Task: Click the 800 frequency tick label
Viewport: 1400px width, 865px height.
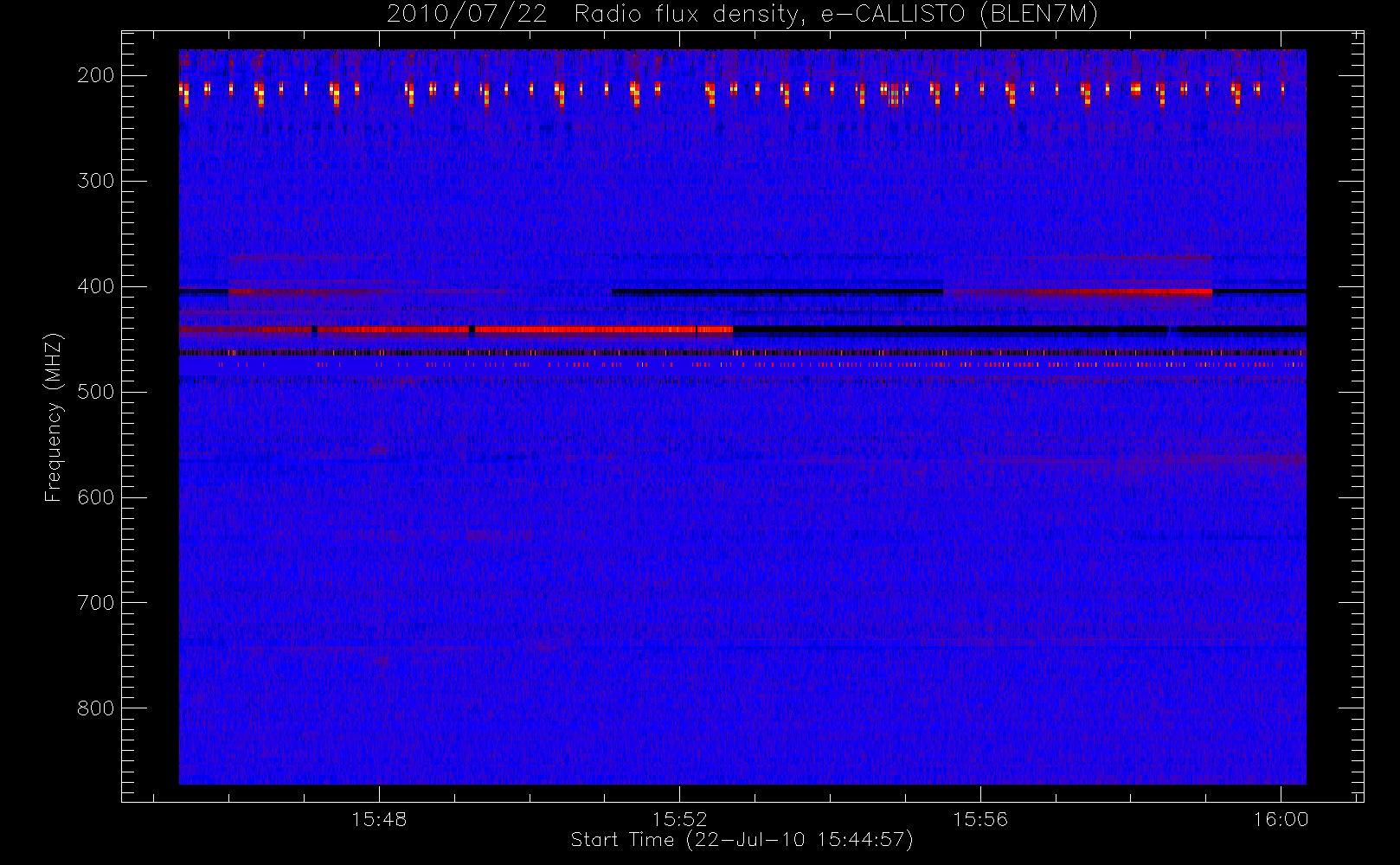Action: [96, 708]
